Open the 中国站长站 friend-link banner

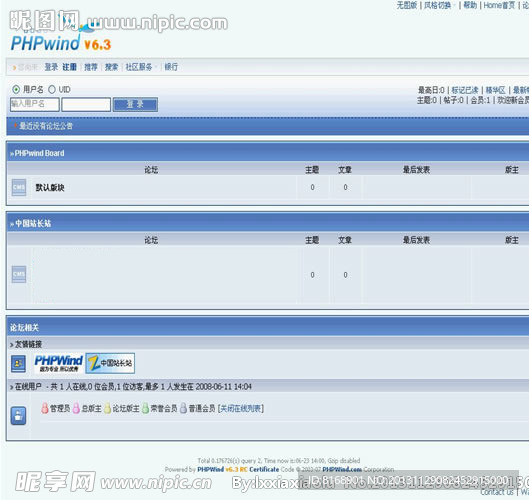click(110, 363)
